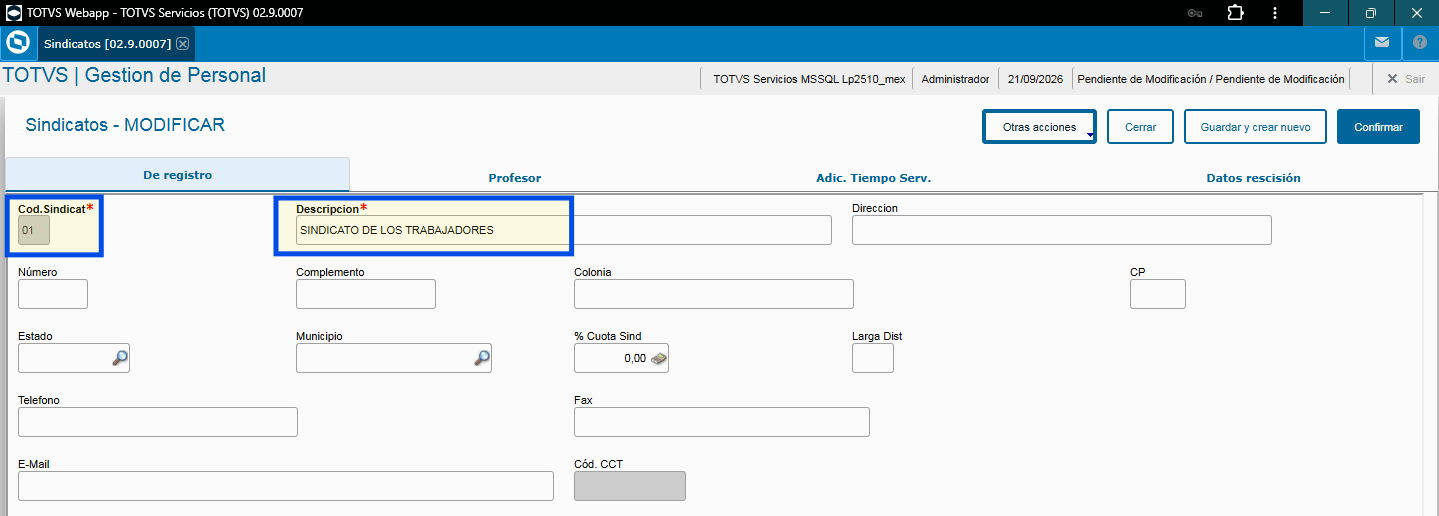Click the password key icon in title bar

point(1195,13)
